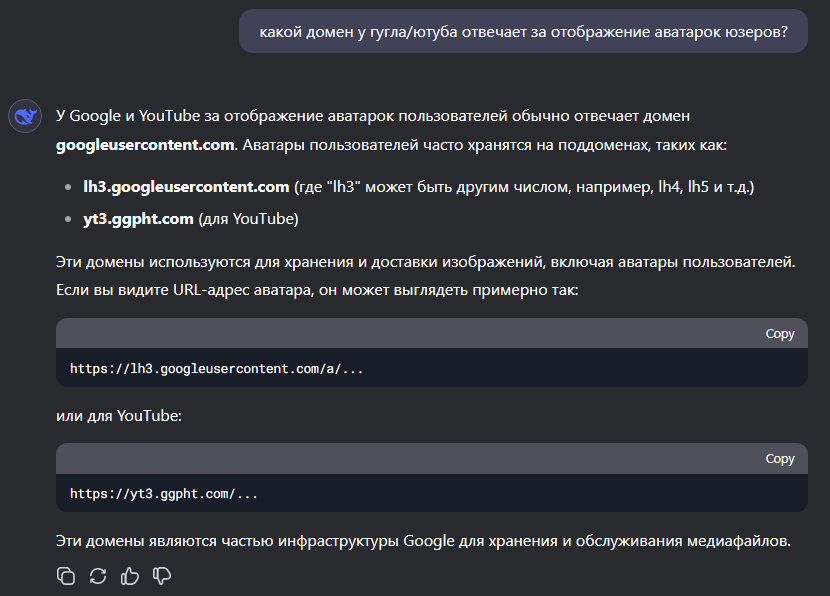Like the response with thumbs up

click(x=130, y=575)
